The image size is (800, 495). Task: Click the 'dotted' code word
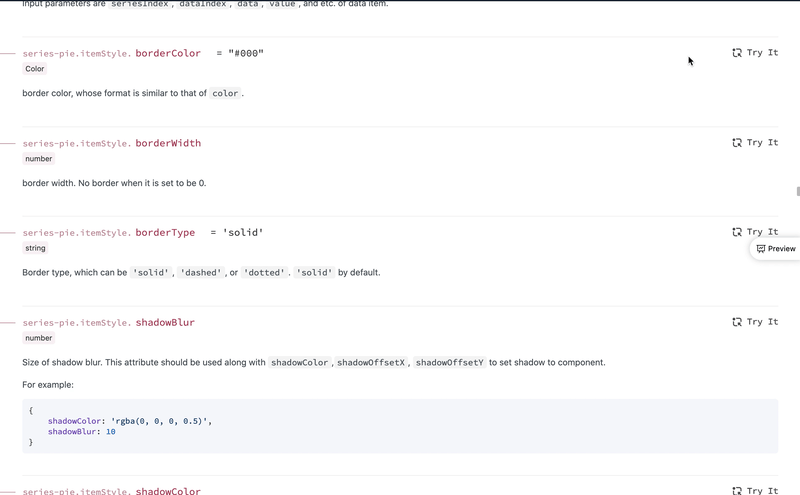(264, 273)
